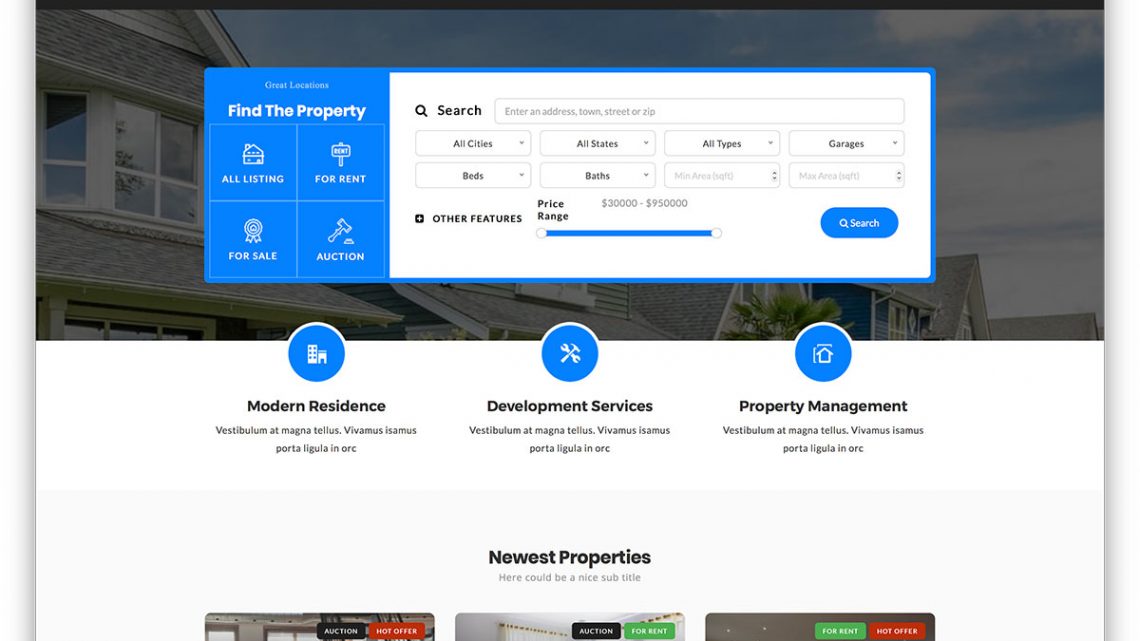This screenshot has height=641, width=1140.
Task: Click the right handle of price range slider
Action: [716, 233]
